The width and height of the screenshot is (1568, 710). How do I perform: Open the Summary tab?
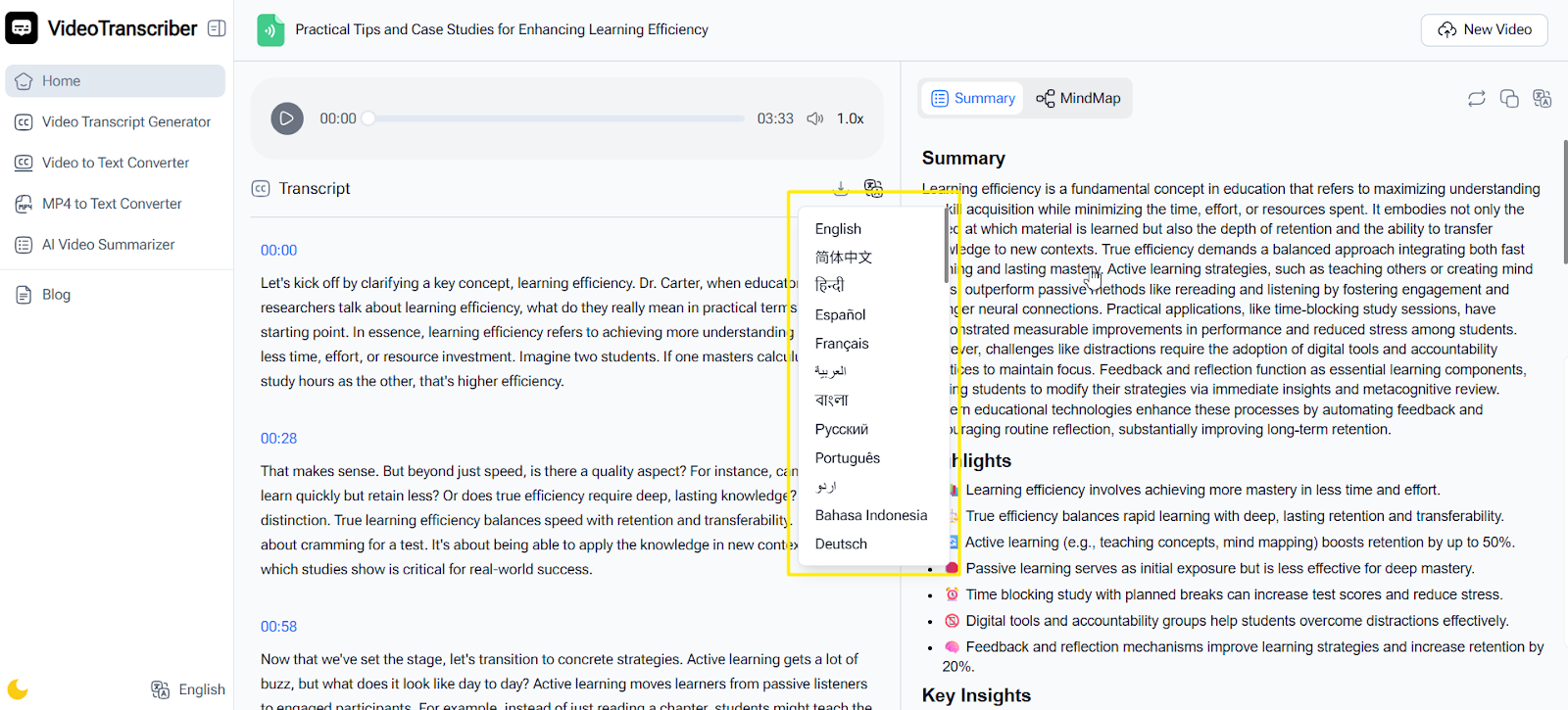point(973,98)
